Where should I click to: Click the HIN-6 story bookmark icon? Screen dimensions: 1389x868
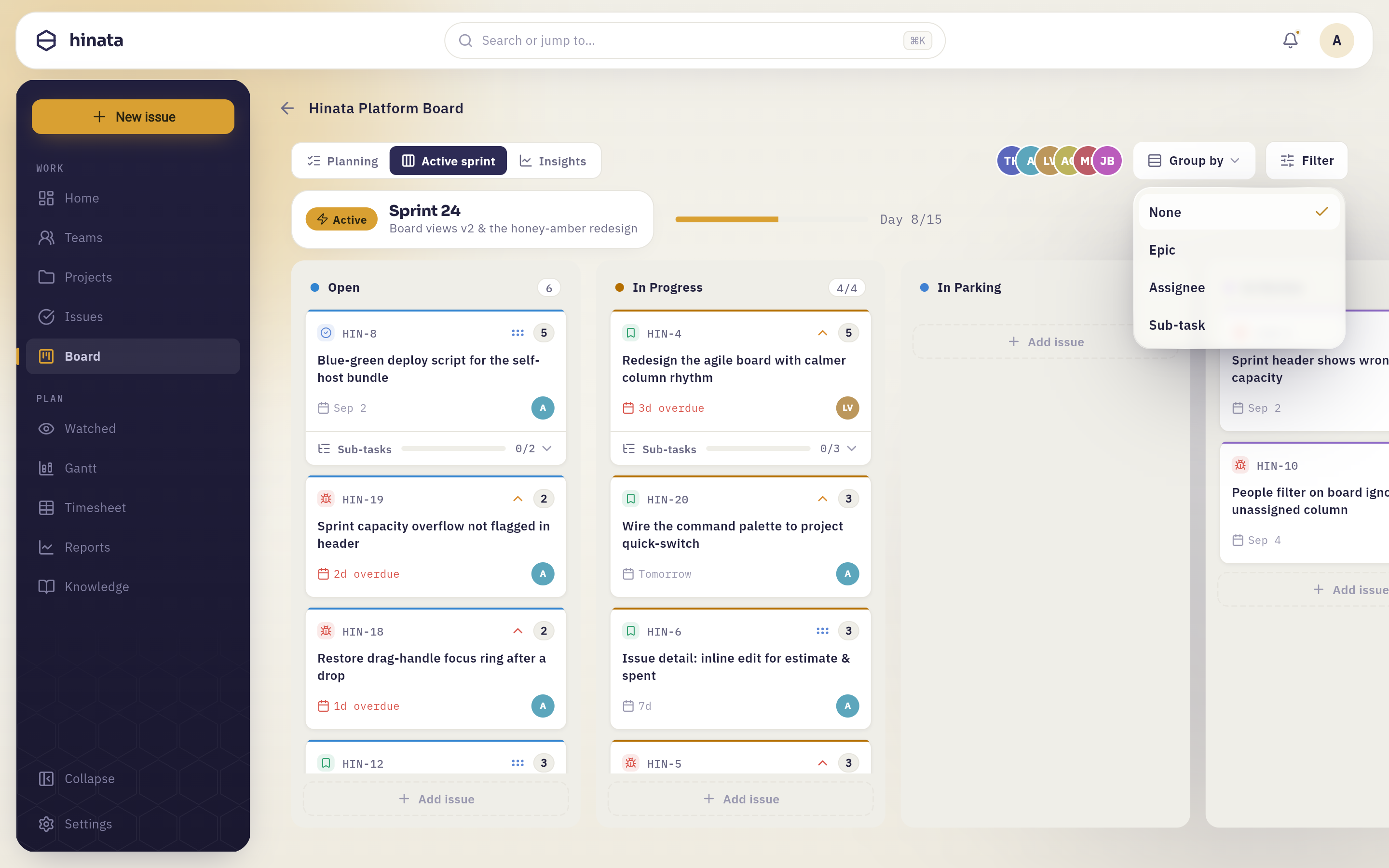(x=631, y=631)
